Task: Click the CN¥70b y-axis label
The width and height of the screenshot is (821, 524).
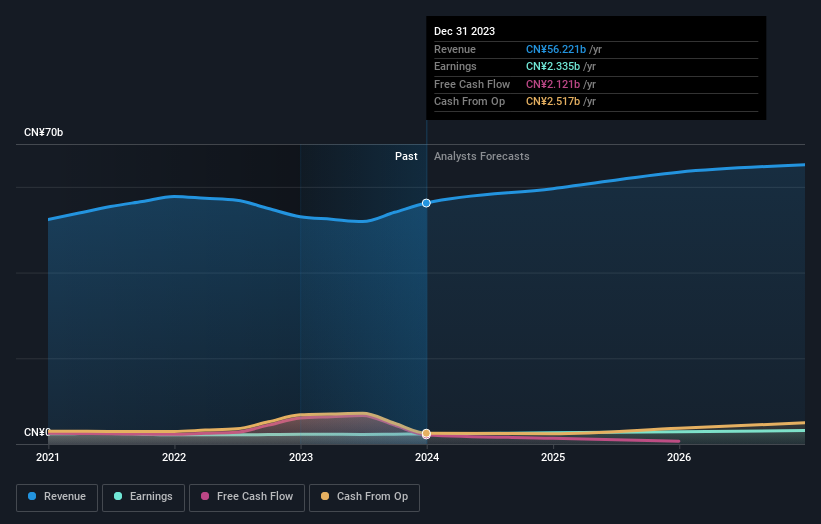Action: (x=43, y=132)
